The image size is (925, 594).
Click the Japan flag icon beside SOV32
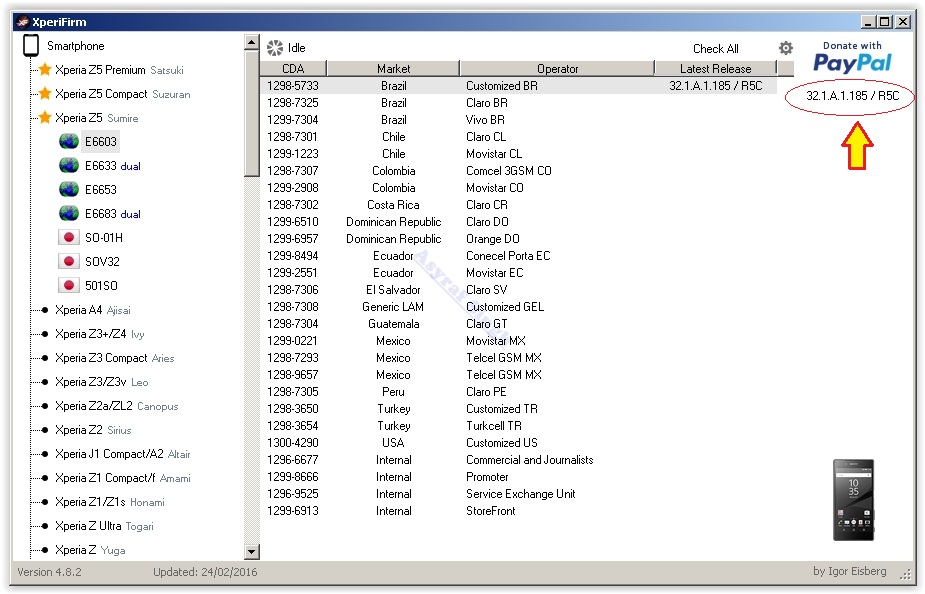(x=69, y=261)
